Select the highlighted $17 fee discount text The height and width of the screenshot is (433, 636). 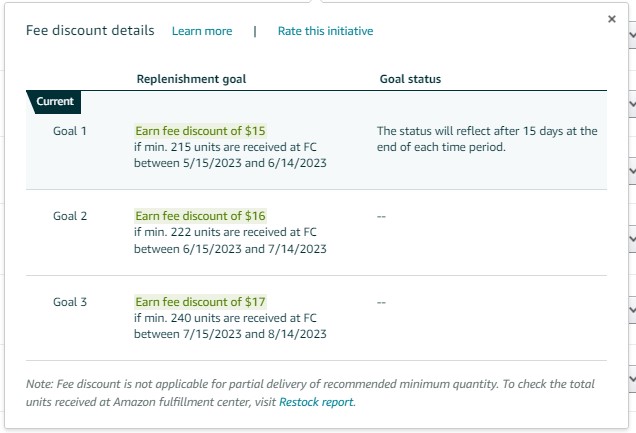point(200,302)
